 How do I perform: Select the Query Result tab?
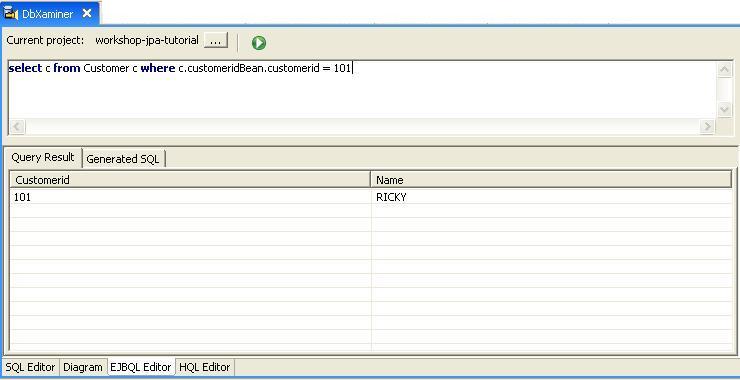pos(43,157)
